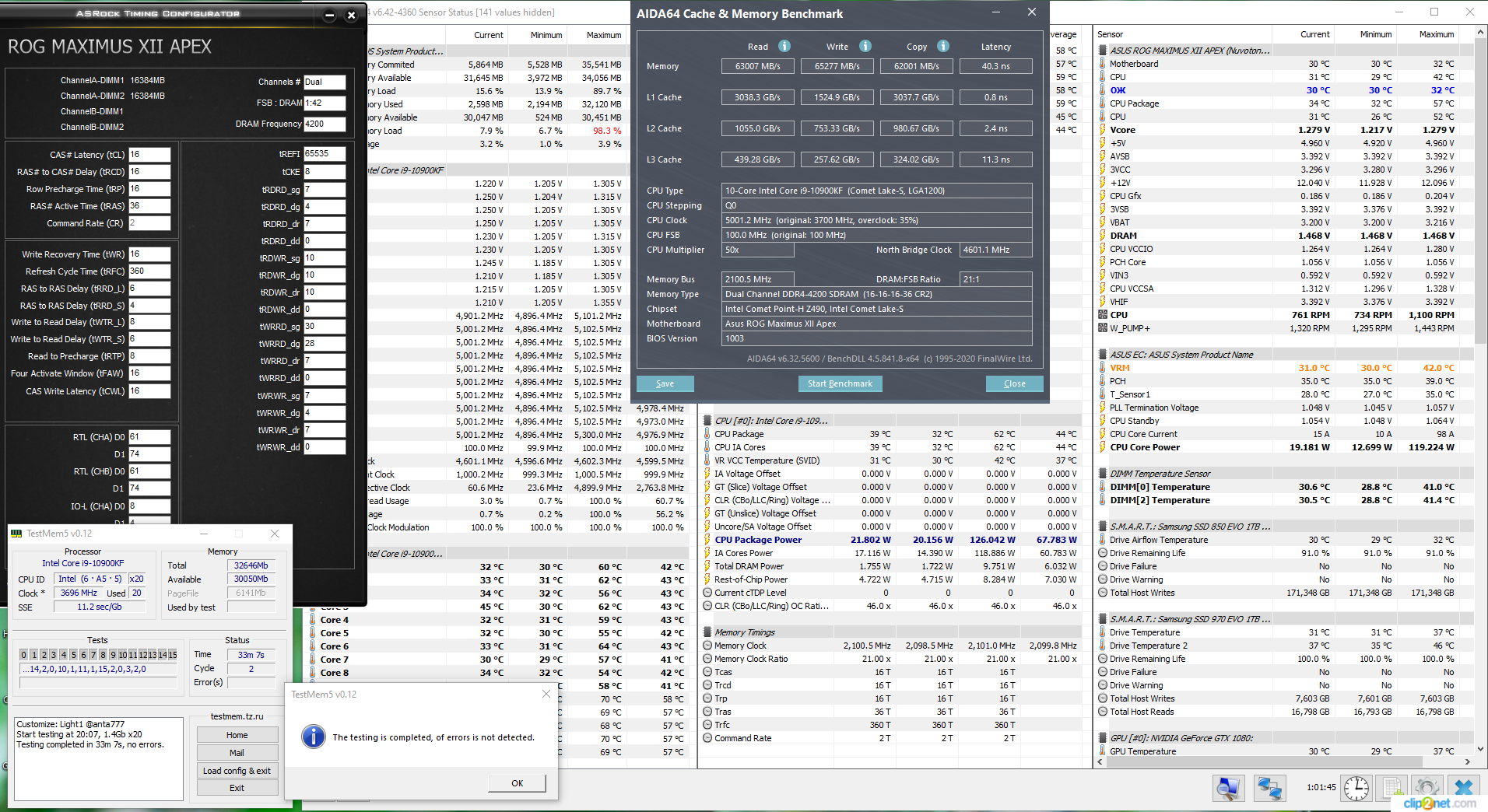Click the TestMem5 log text area
The image size is (1488, 812).
99,759
